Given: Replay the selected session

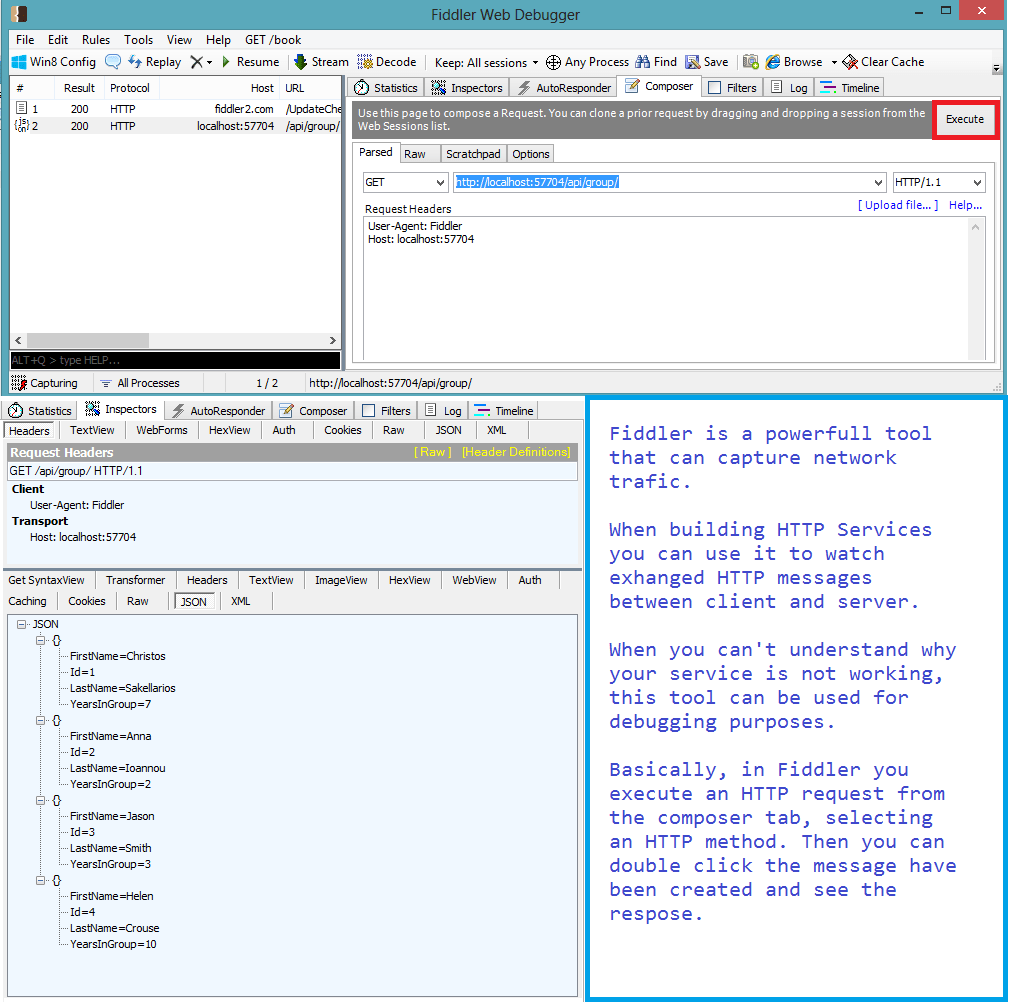Looking at the screenshot, I should 154,62.
